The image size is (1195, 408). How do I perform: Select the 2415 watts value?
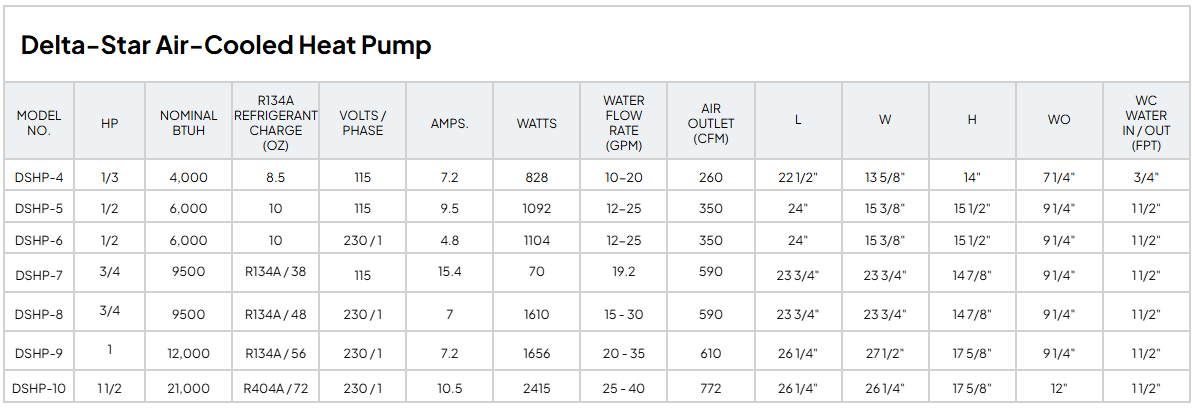[x=537, y=389]
